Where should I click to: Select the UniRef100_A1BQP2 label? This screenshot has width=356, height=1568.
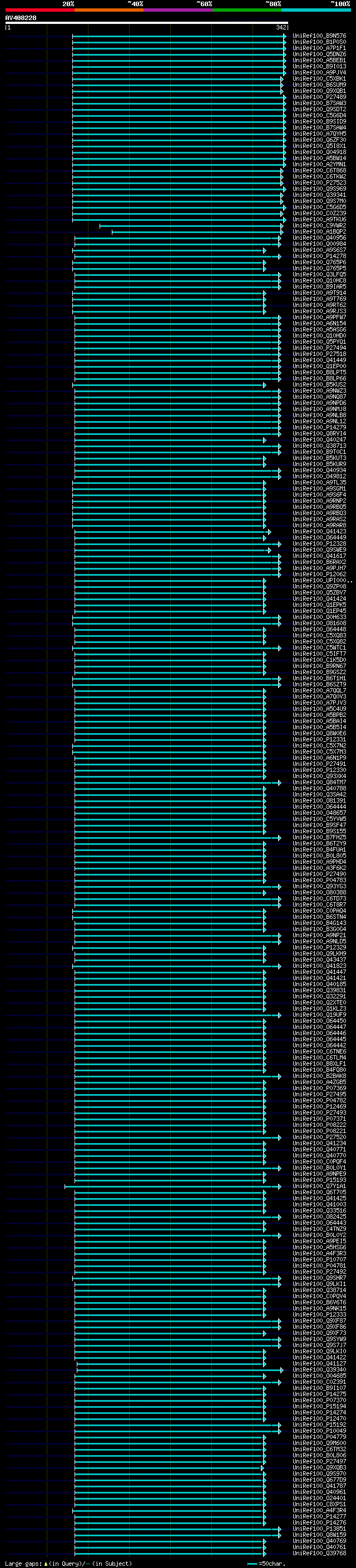point(319,232)
